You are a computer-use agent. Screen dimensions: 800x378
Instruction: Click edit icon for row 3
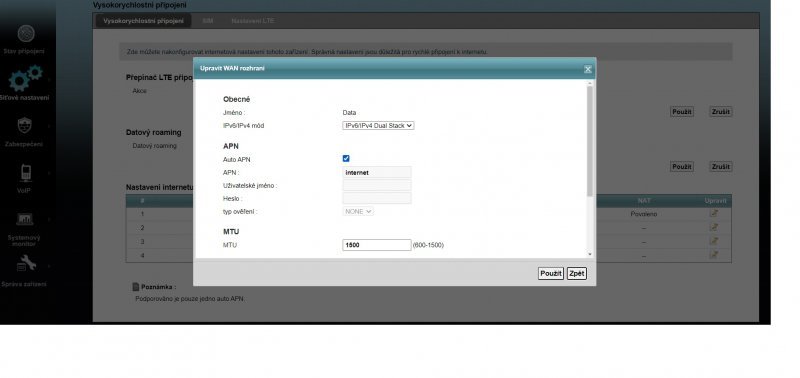point(714,241)
